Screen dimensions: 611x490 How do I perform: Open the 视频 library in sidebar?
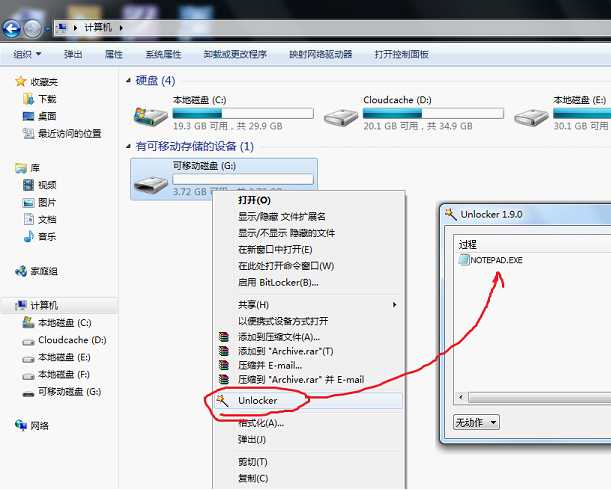point(39,185)
